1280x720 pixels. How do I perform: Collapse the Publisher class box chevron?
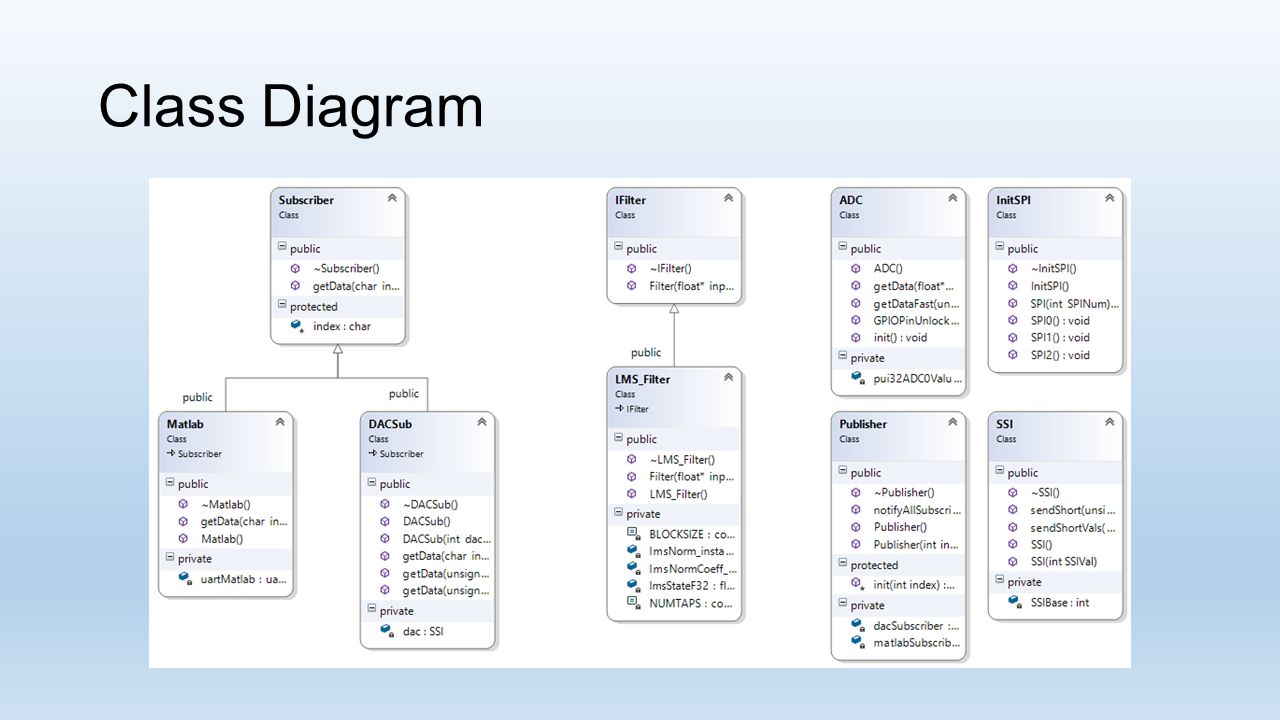(x=952, y=423)
